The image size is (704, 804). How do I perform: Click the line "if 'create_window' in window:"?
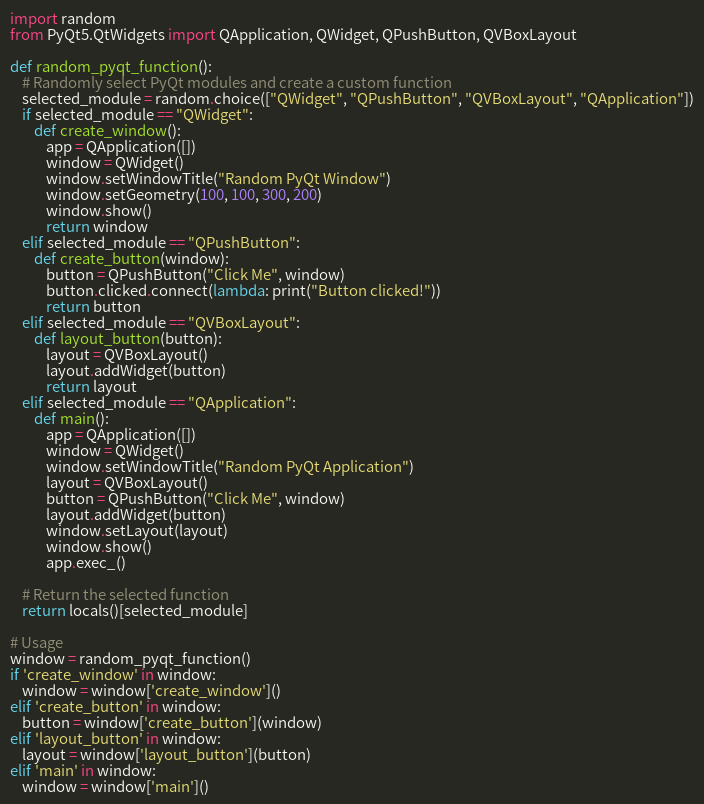coord(113,675)
